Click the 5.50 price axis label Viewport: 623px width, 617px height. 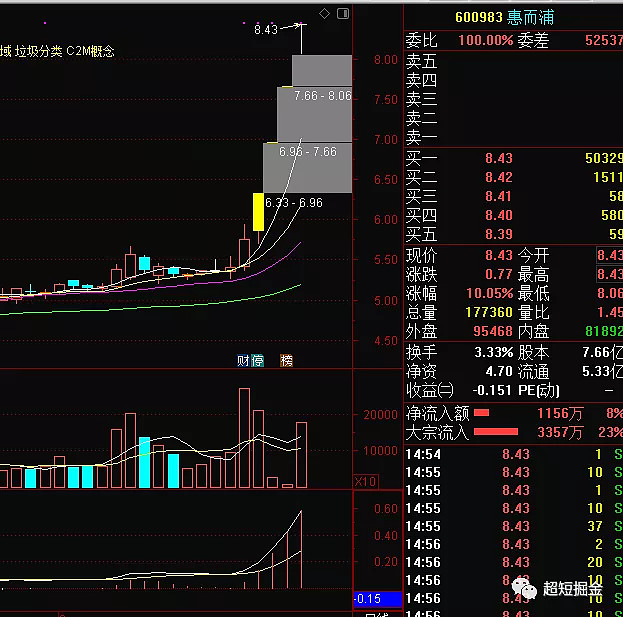pos(385,259)
